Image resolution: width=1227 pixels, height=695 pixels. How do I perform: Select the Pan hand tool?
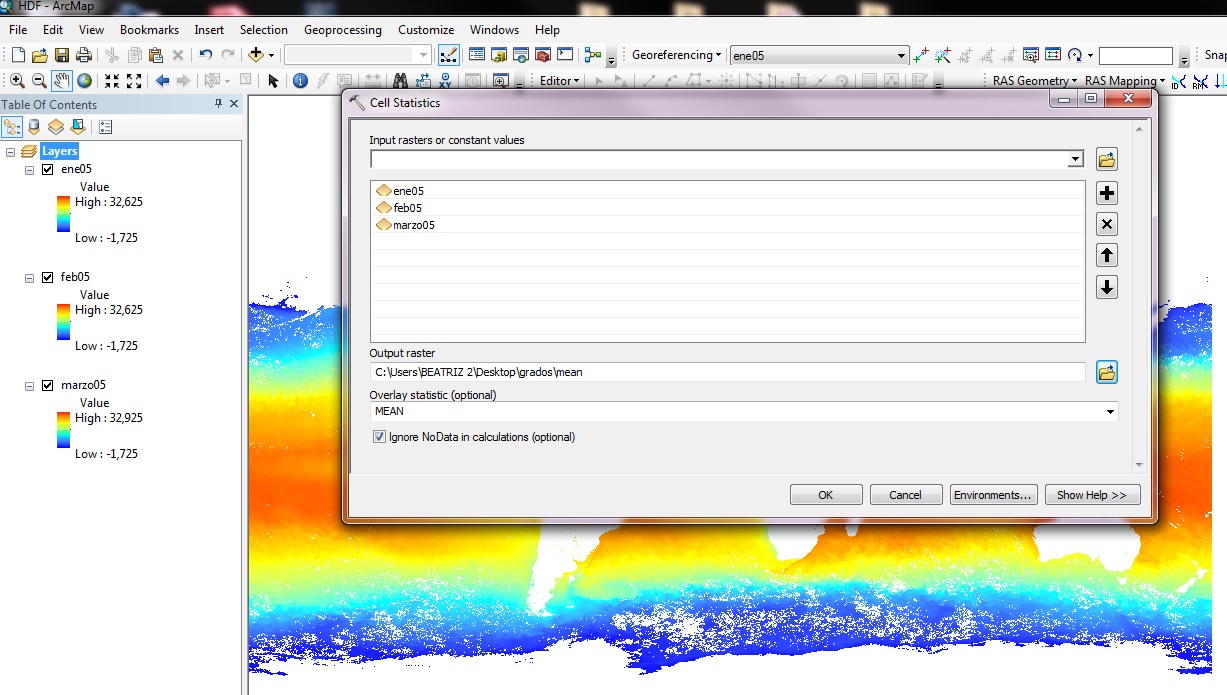coord(62,81)
